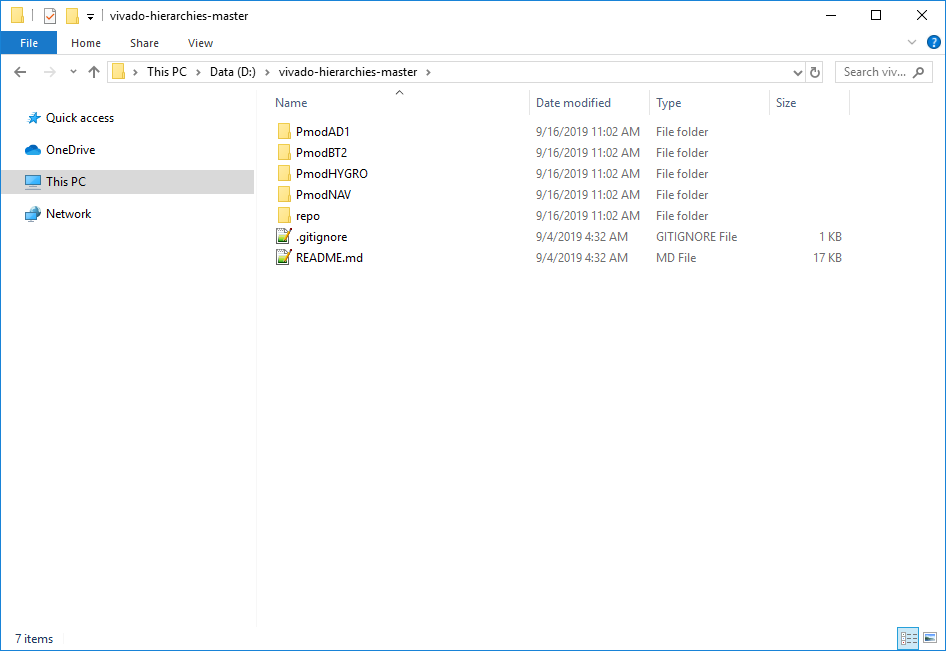Sort by the Size column header

point(786,103)
